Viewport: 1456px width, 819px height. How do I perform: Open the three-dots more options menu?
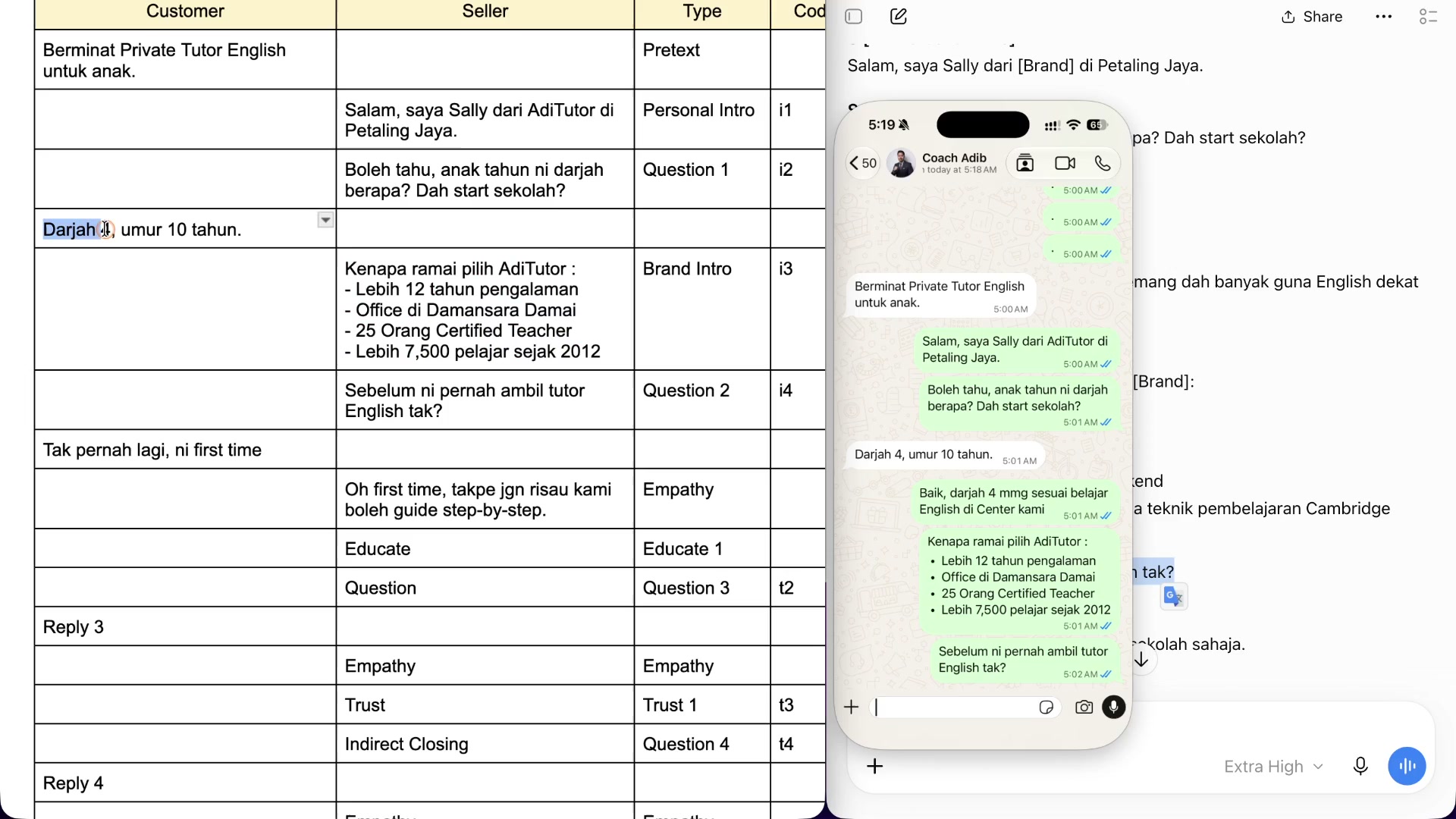(x=1383, y=17)
